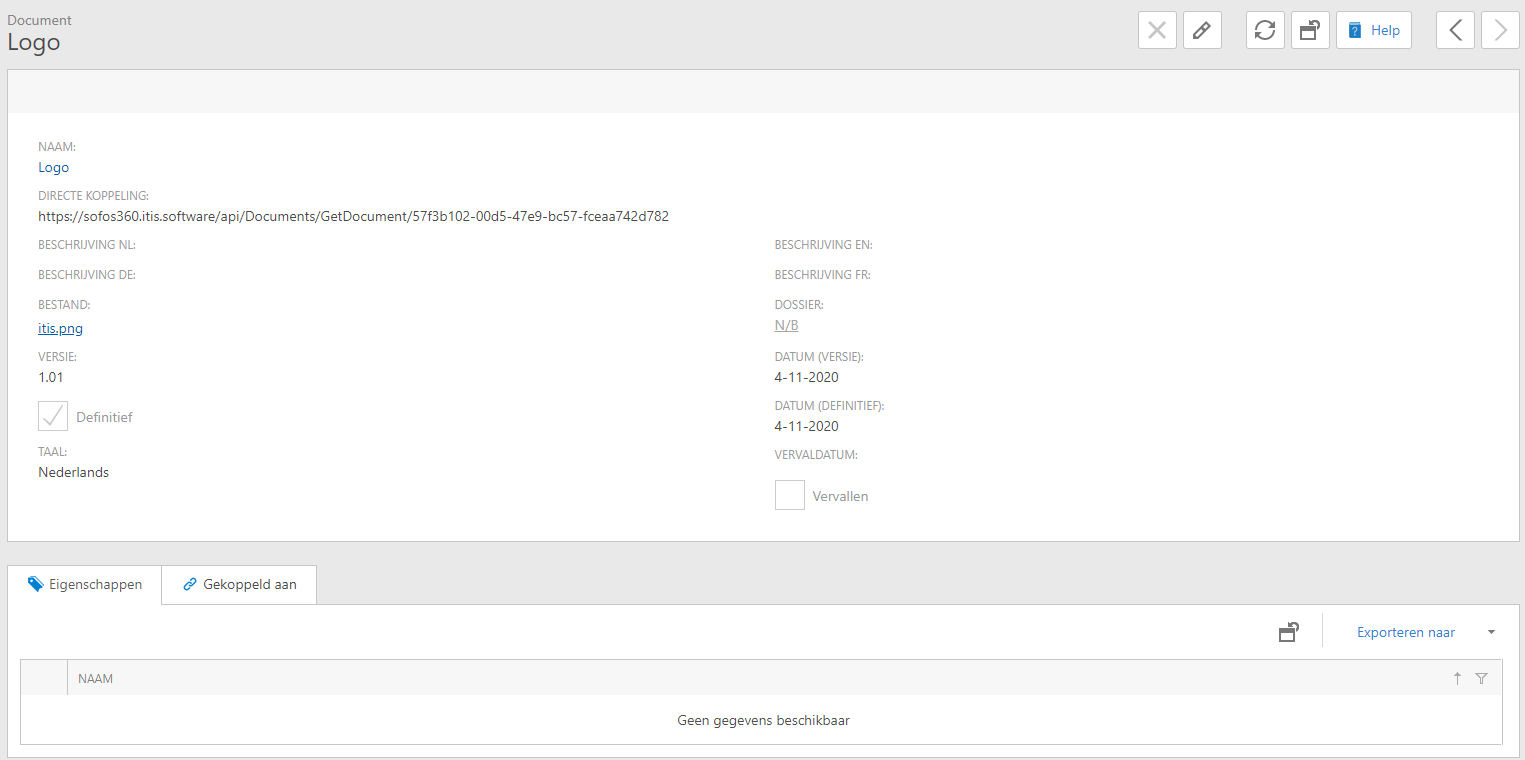This screenshot has width=1525, height=760.
Task: Toggle the Vervallen checkbox
Action: [x=790, y=495]
